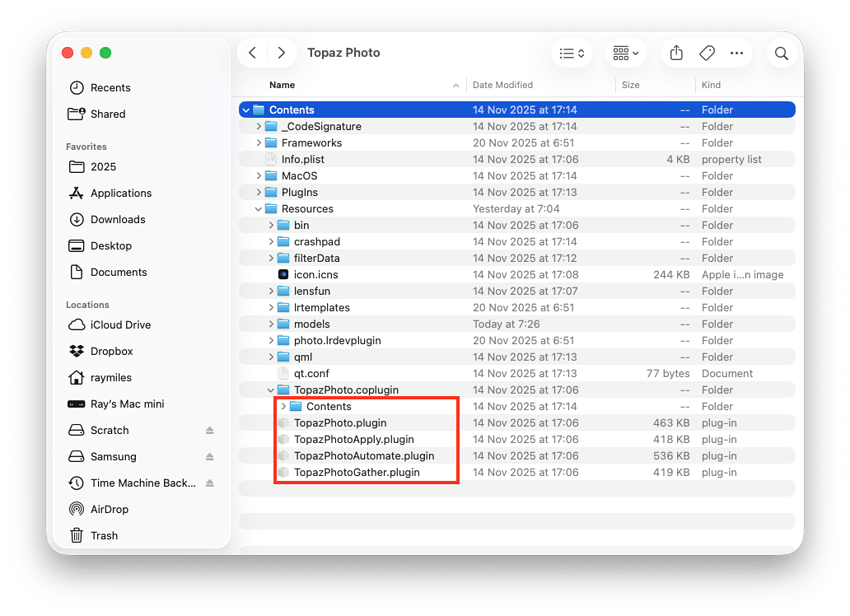Select AirDrop in the sidebar

click(x=112, y=508)
